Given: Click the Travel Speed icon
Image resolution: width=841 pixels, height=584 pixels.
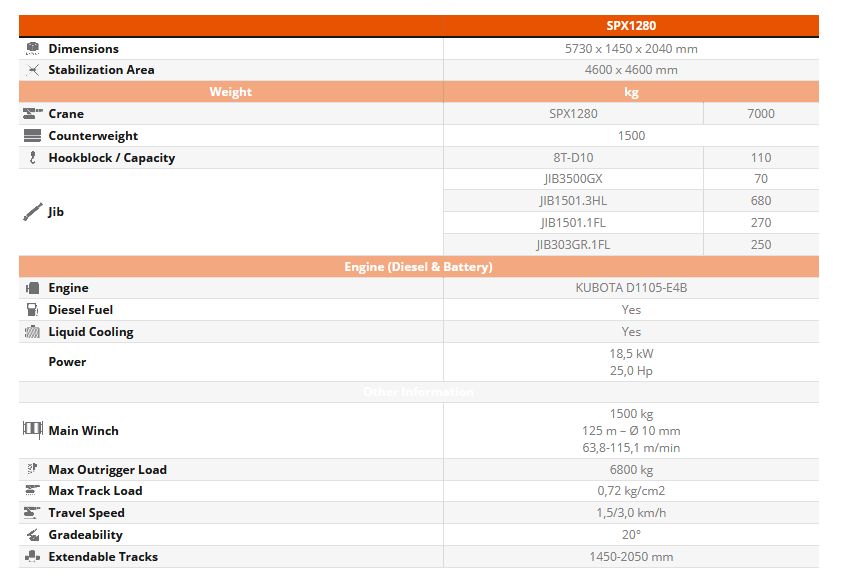Looking at the screenshot, I should pos(32,513).
